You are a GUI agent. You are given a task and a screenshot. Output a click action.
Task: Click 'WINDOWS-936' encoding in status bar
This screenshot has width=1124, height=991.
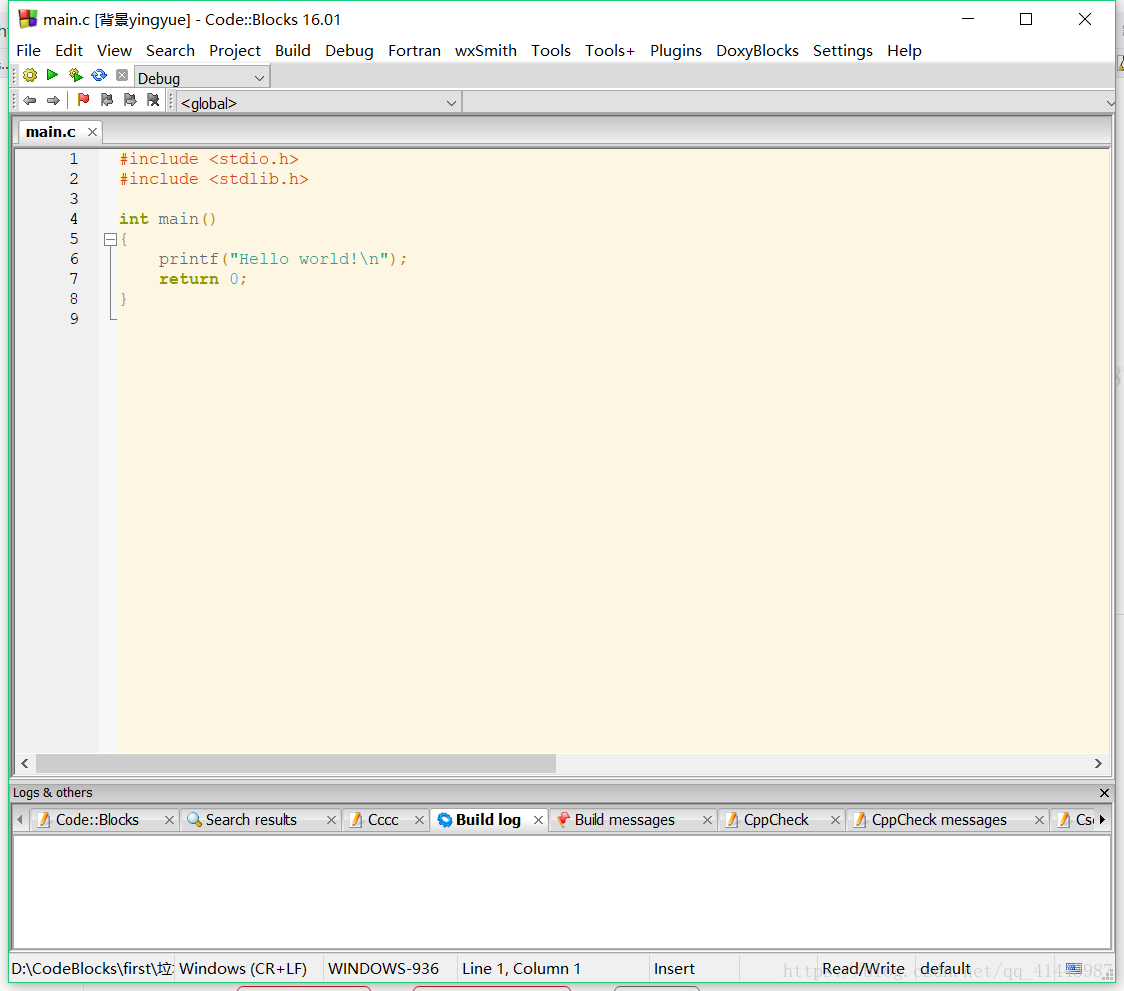coord(384,969)
